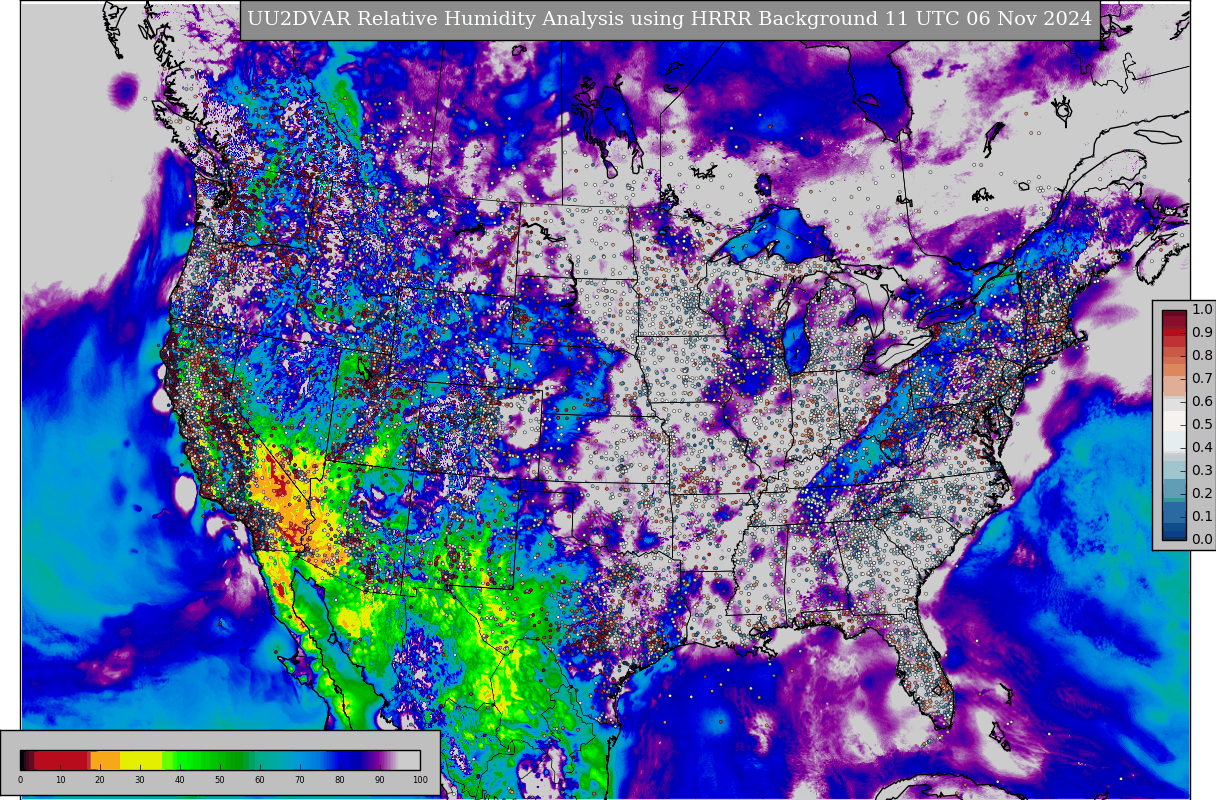Click the '0.5' label on the vertical colorbar

point(1202,425)
